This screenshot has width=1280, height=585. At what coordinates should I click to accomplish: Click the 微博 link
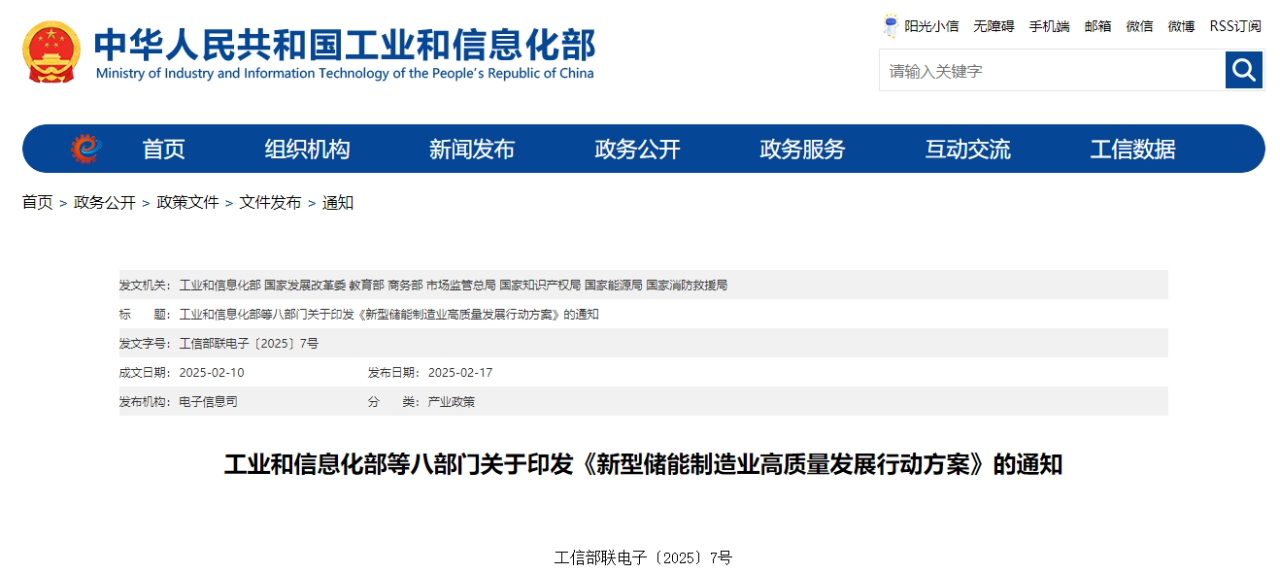tap(1181, 26)
